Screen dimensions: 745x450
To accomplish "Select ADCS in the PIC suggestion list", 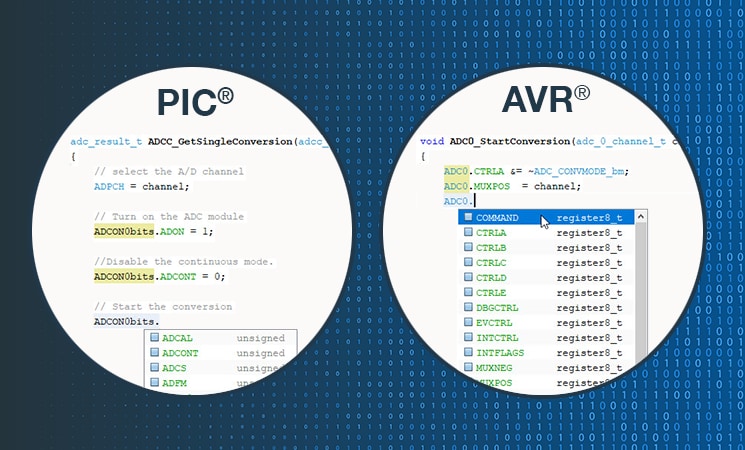I will pyautogui.click(x=174, y=368).
